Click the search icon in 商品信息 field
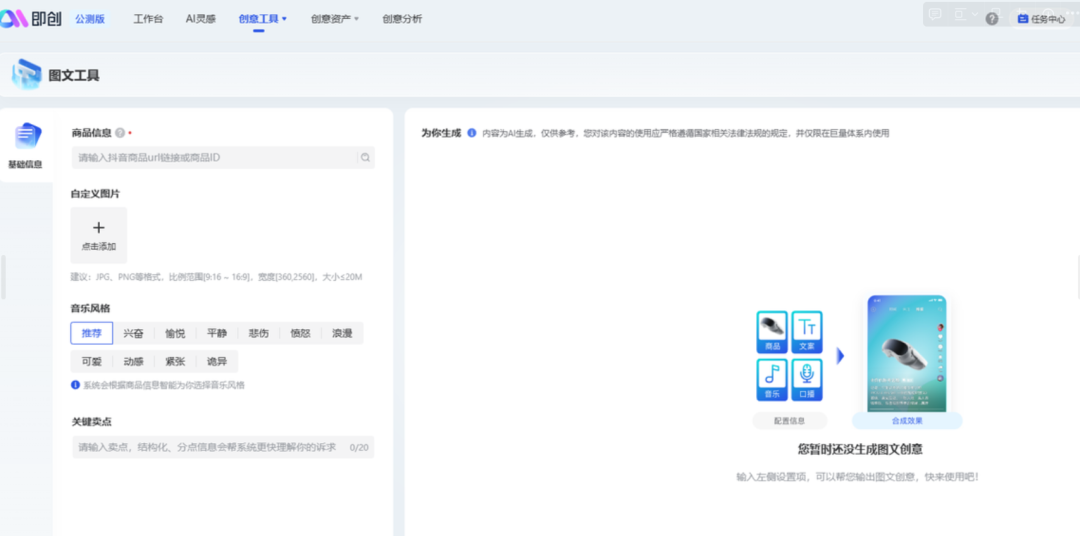The width and height of the screenshot is (1080, 536). coord(366,158)
